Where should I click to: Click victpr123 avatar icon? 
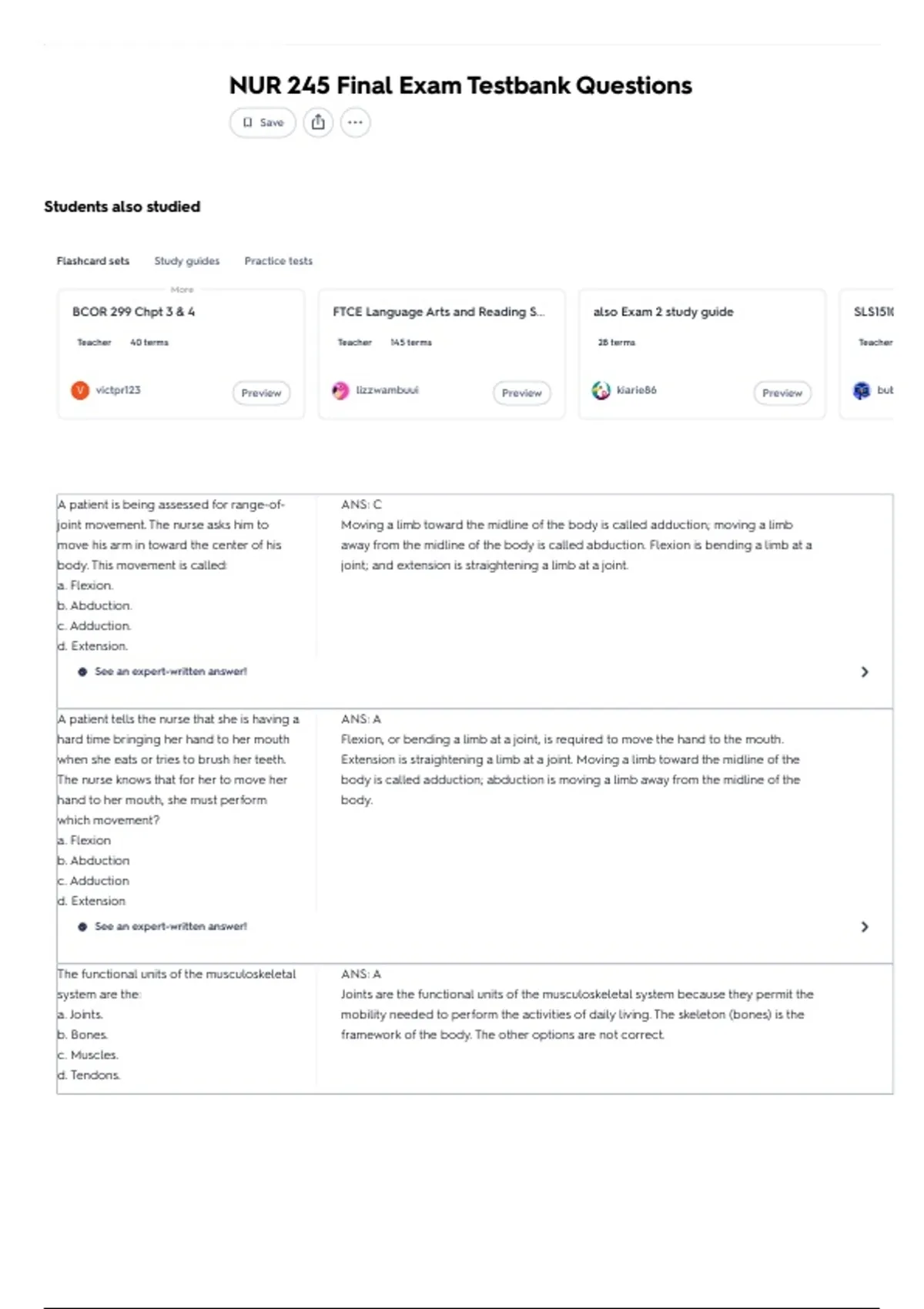(80, 390)
